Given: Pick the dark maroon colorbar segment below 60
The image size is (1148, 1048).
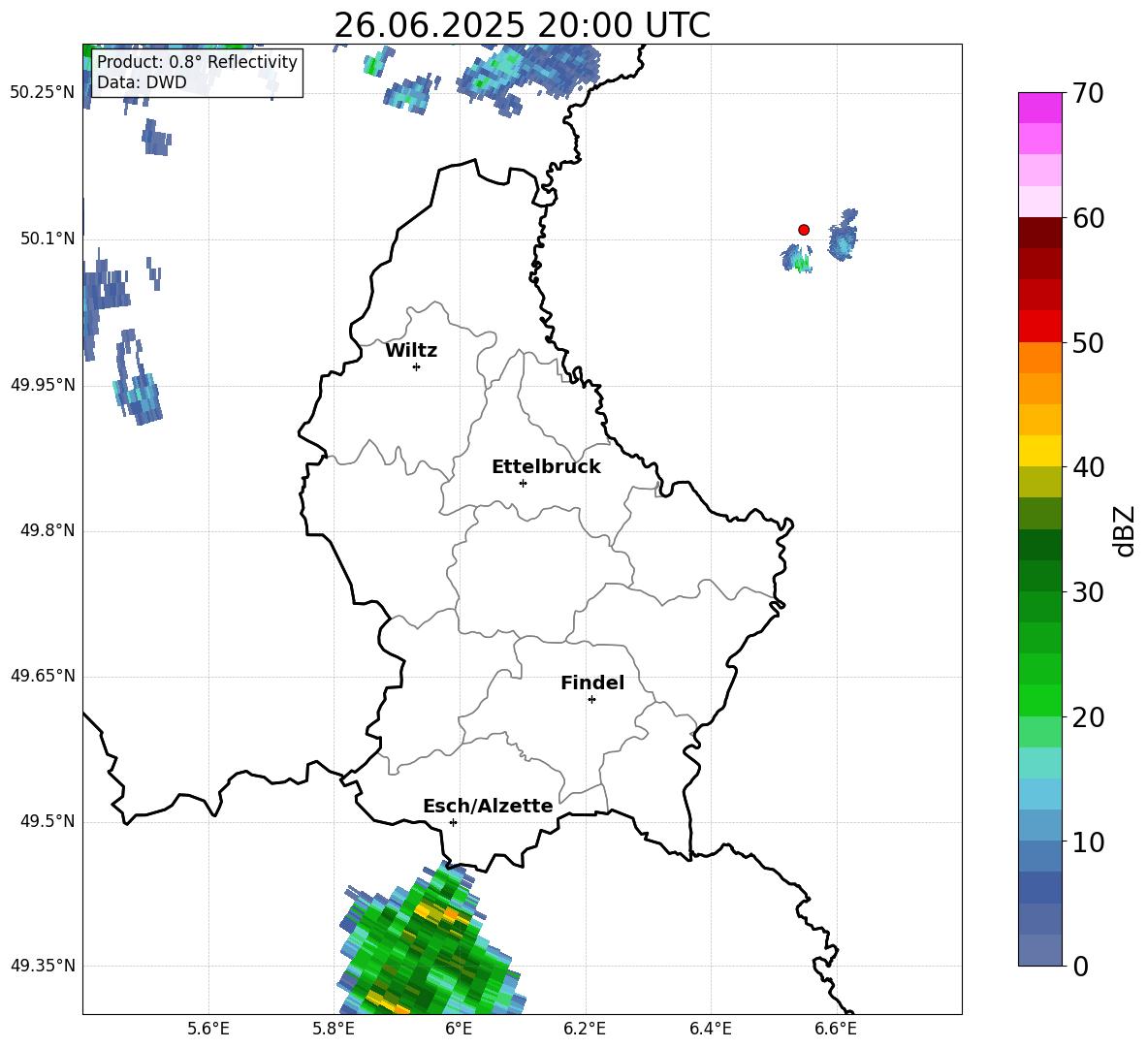Looking at the screenshot, I should [1039, 233].
